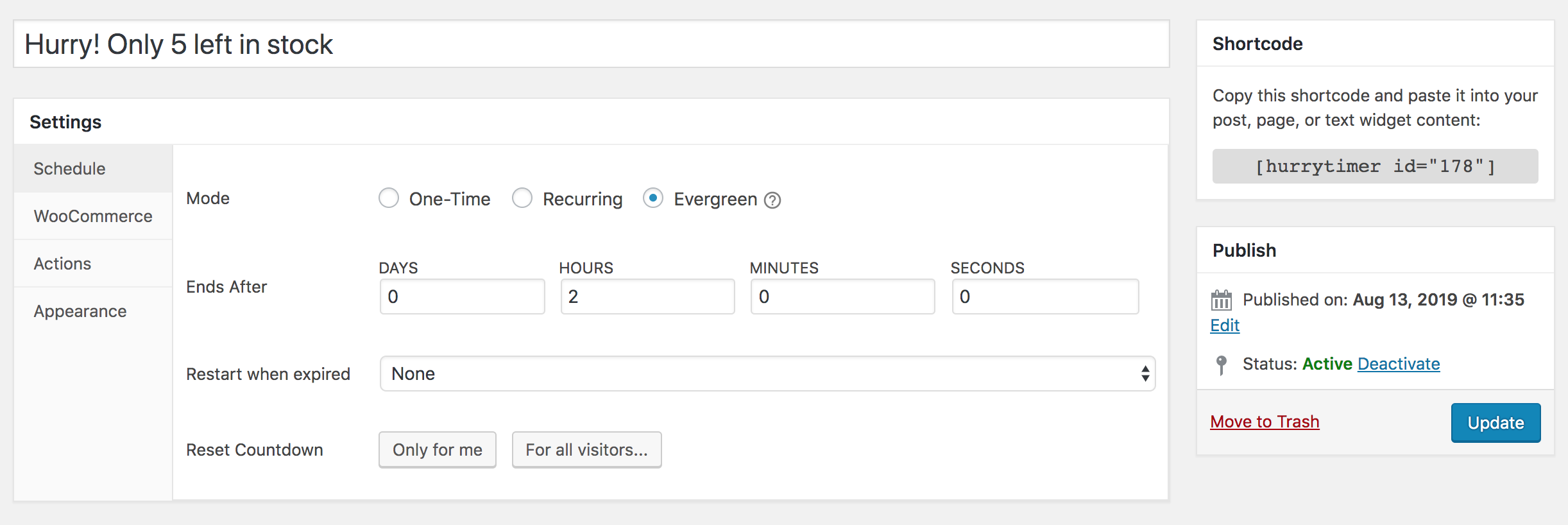
Task: Click the Evergreen help question mark icon
Action: (772, 201)
